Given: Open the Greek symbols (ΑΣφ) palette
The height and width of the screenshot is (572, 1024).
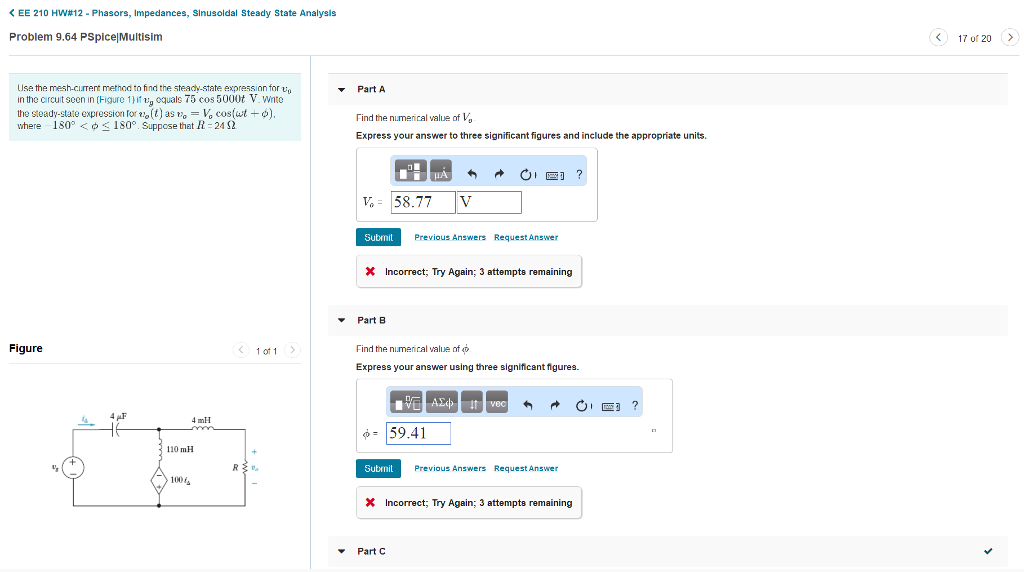Looking at the screenshot, I should (x=441, y=404).
